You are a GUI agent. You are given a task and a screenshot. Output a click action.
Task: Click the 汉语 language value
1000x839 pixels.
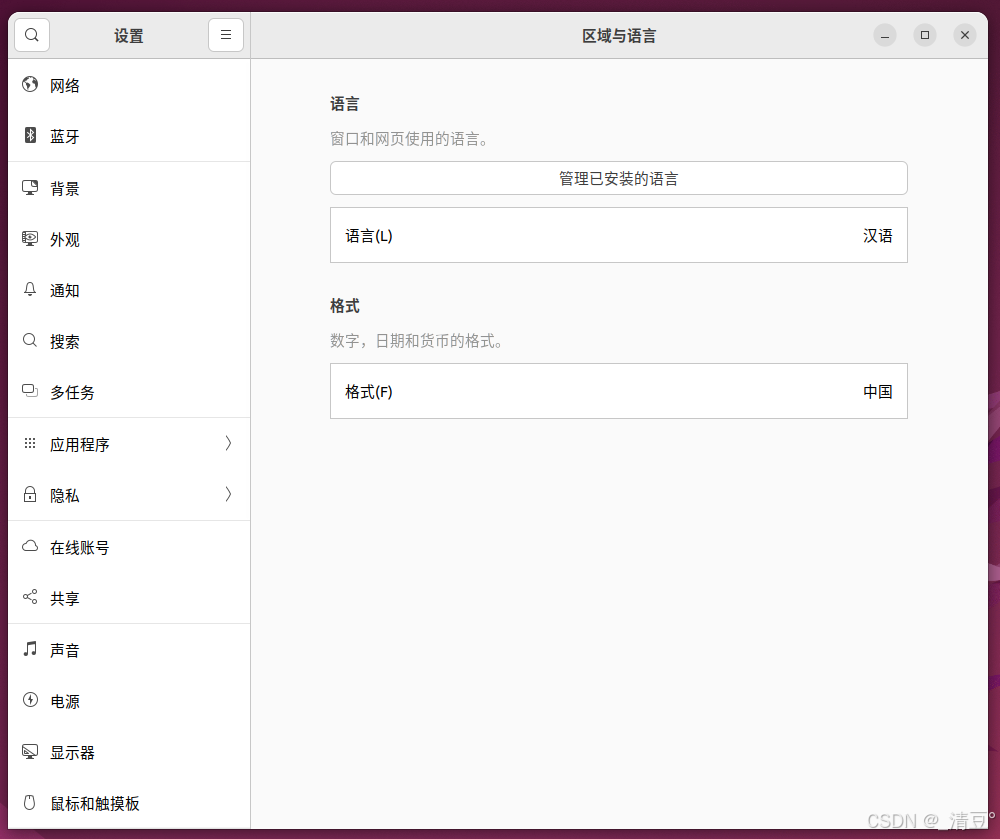[x=878, y=236]
